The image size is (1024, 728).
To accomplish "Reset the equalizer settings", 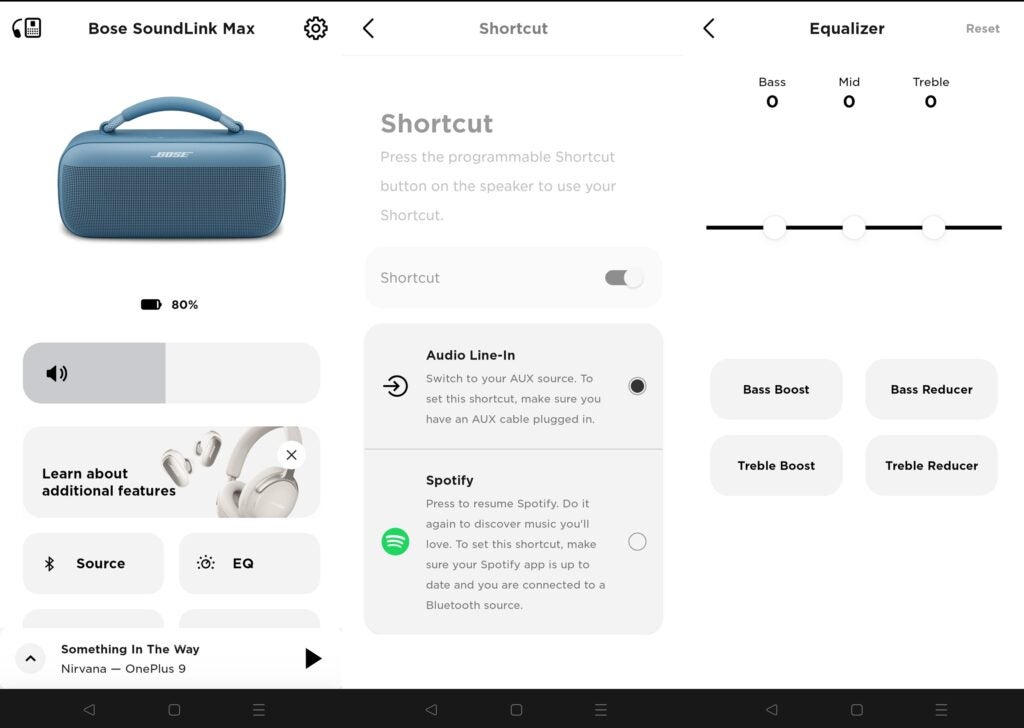I will (982, 29).
